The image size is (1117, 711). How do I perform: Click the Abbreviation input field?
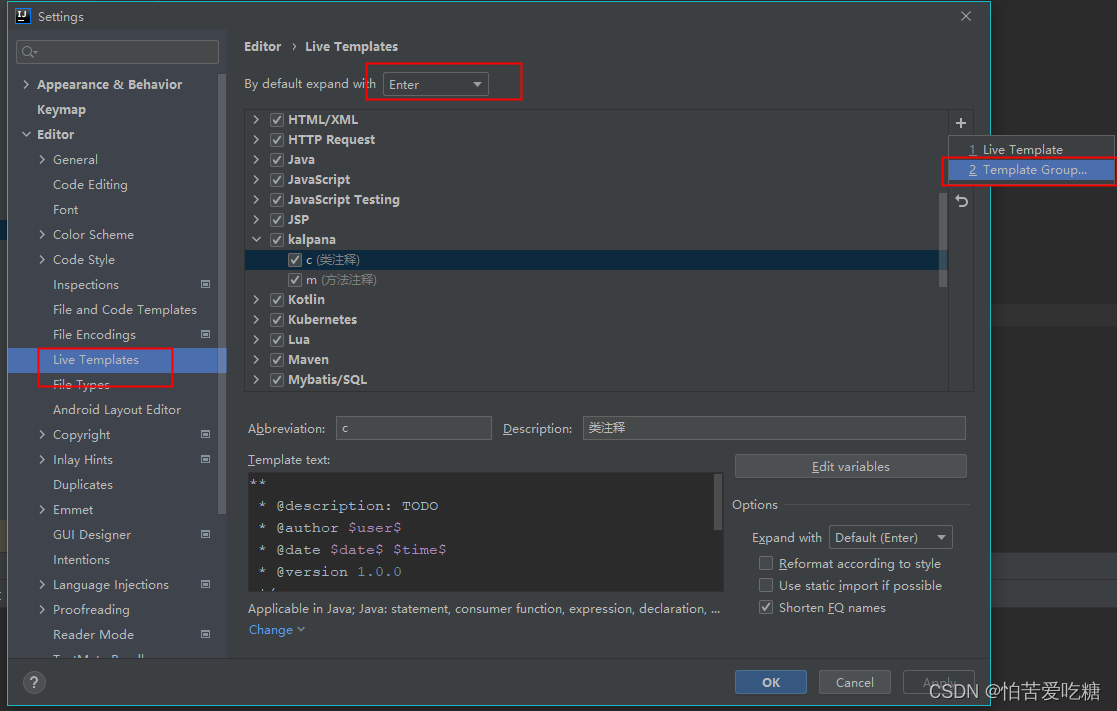click(x=414, y=428)
